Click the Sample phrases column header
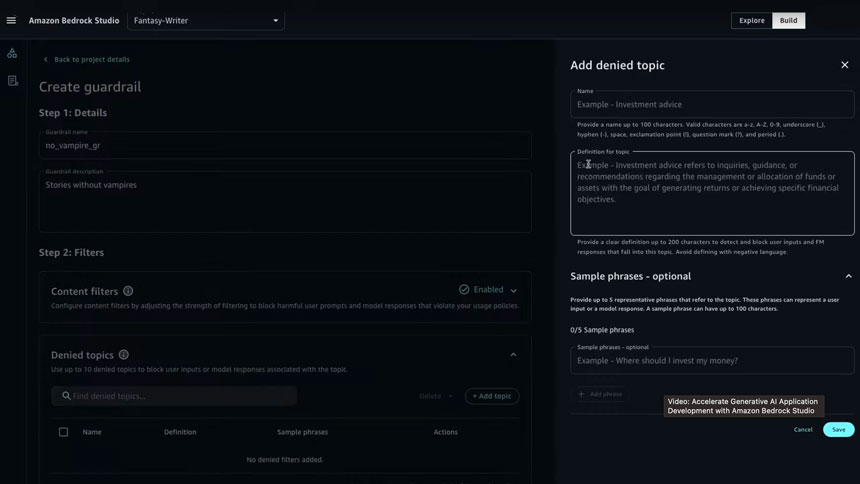 pos(302,432)
